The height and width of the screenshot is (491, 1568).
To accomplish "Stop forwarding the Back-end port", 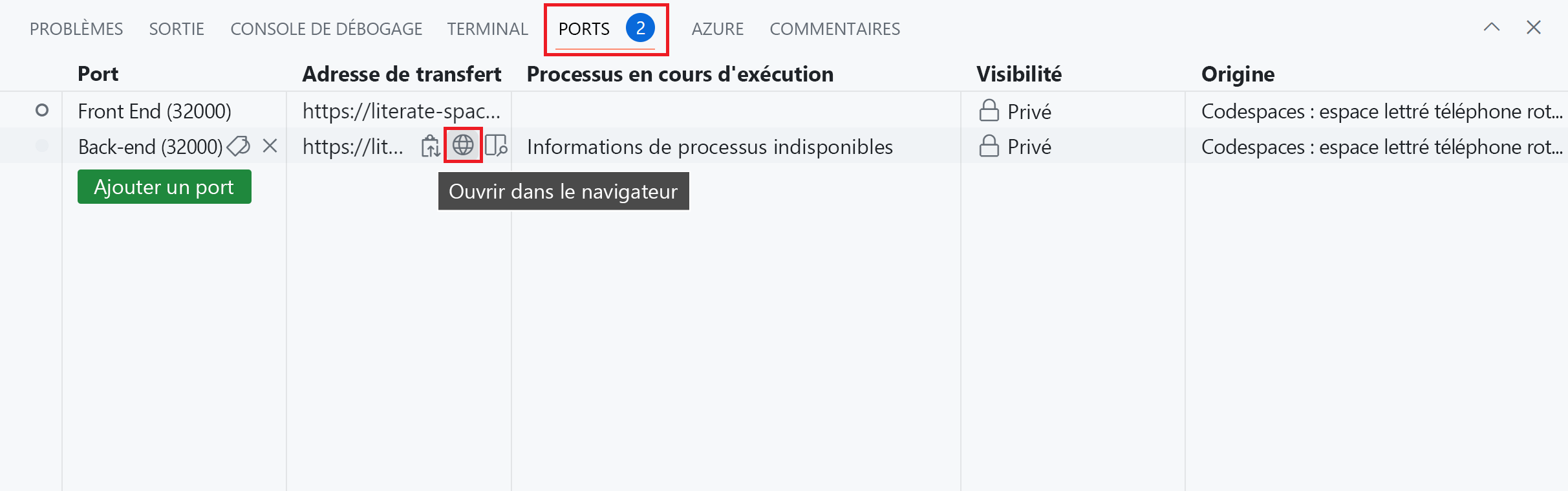I will 270,146.
